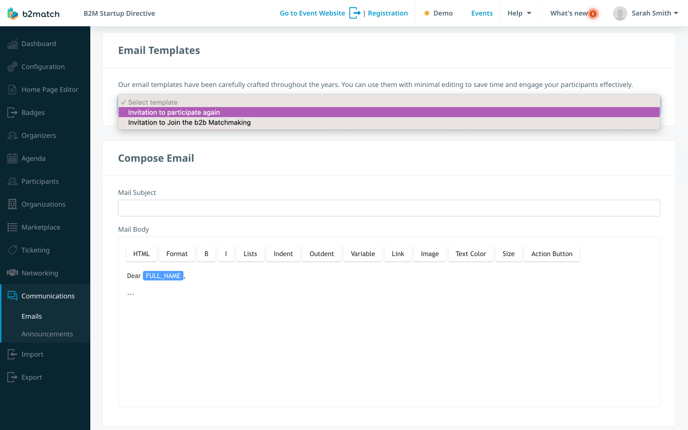This screenshot has width=688, height=430.
Task: Click the What's new notification badge
Action: 593,14
